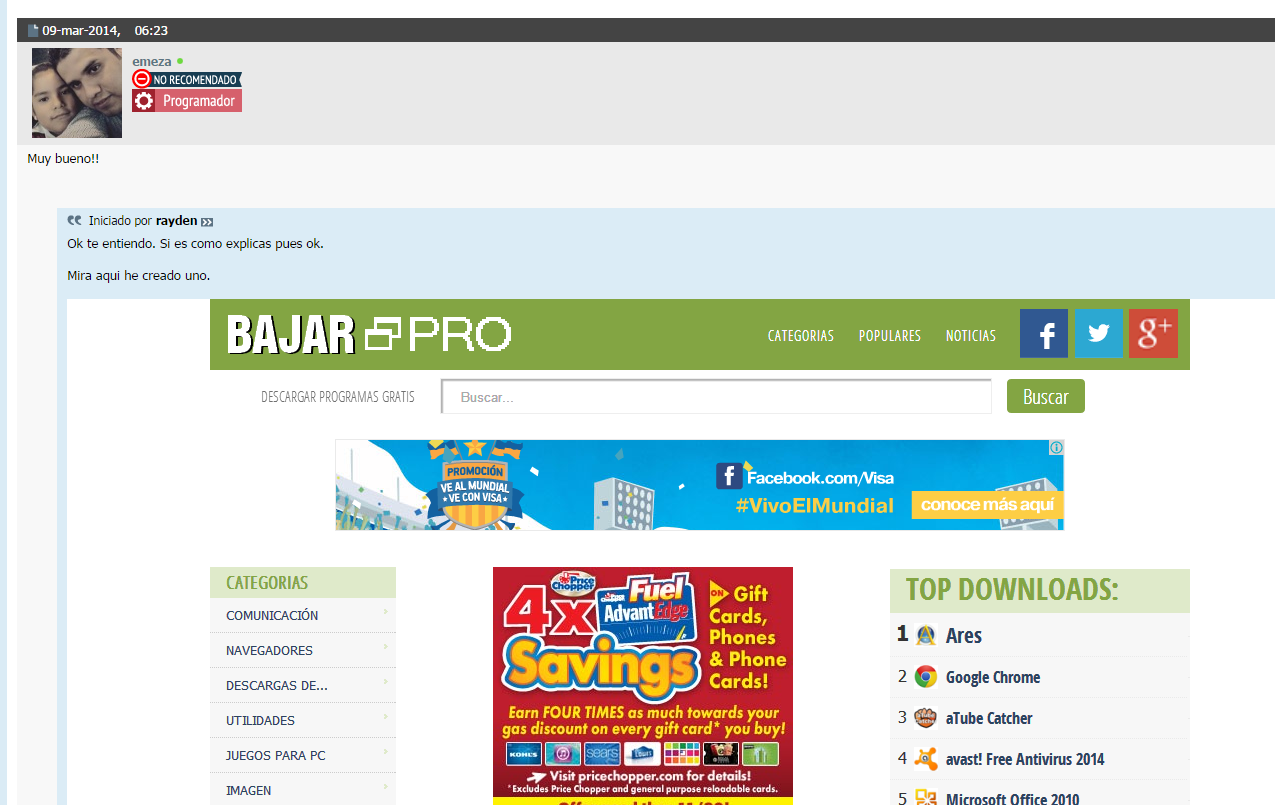Open the Google Plus social icon
Viewport: 1275px width, 805px height.
pos(1153,333)
